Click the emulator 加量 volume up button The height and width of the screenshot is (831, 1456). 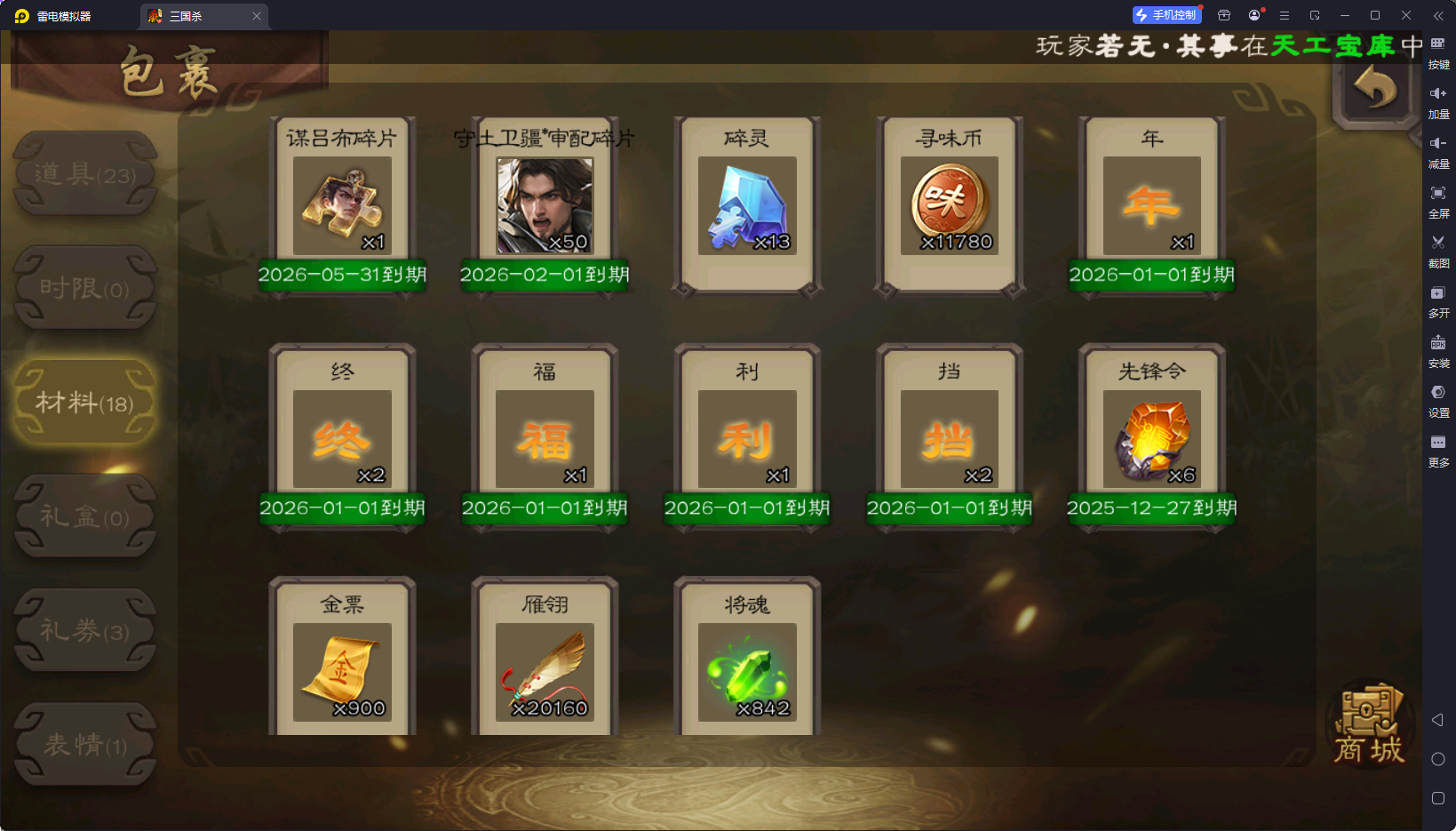tap(1438, 103)
